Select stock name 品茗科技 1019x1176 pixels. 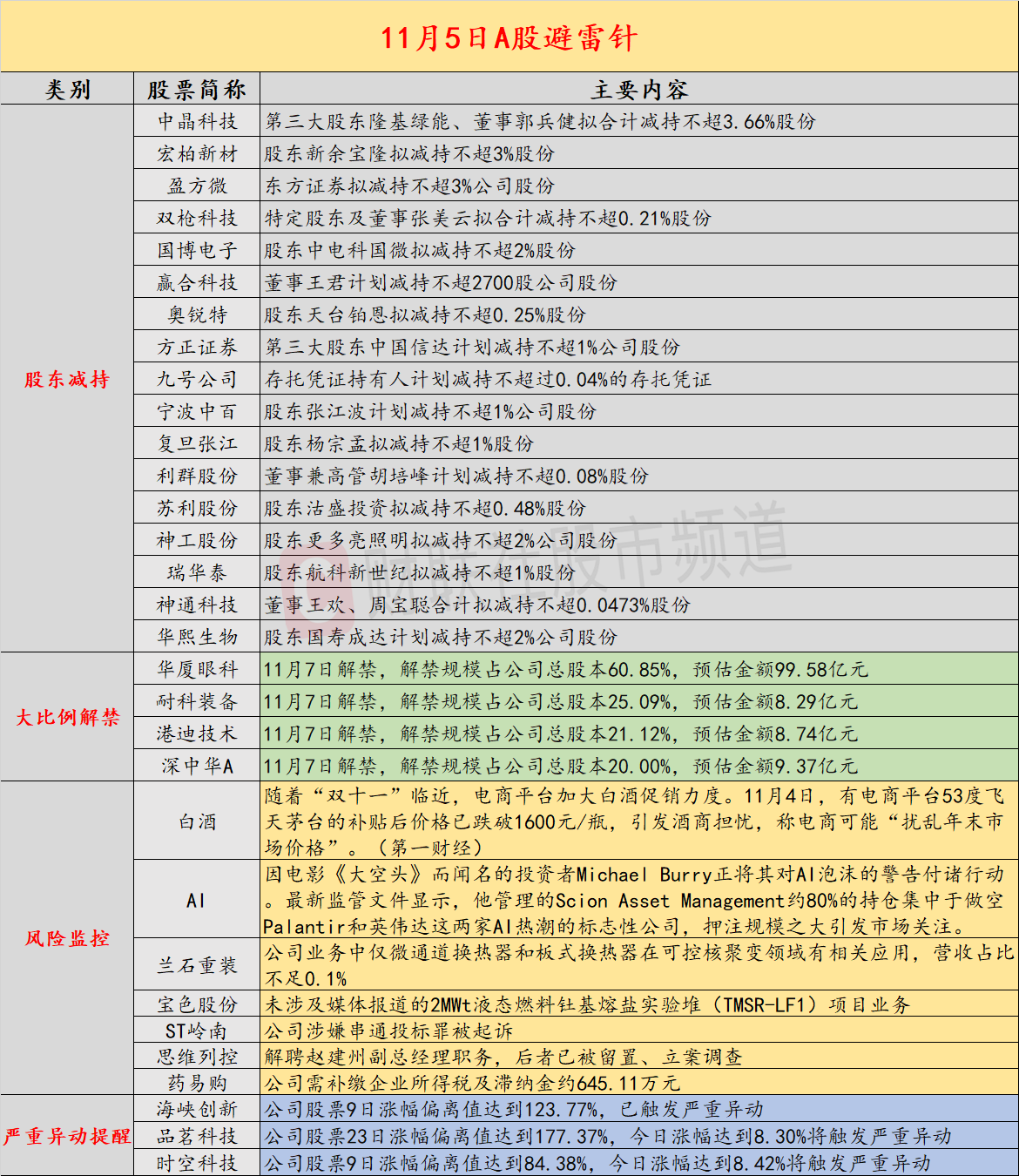[x=197, y=1136]
